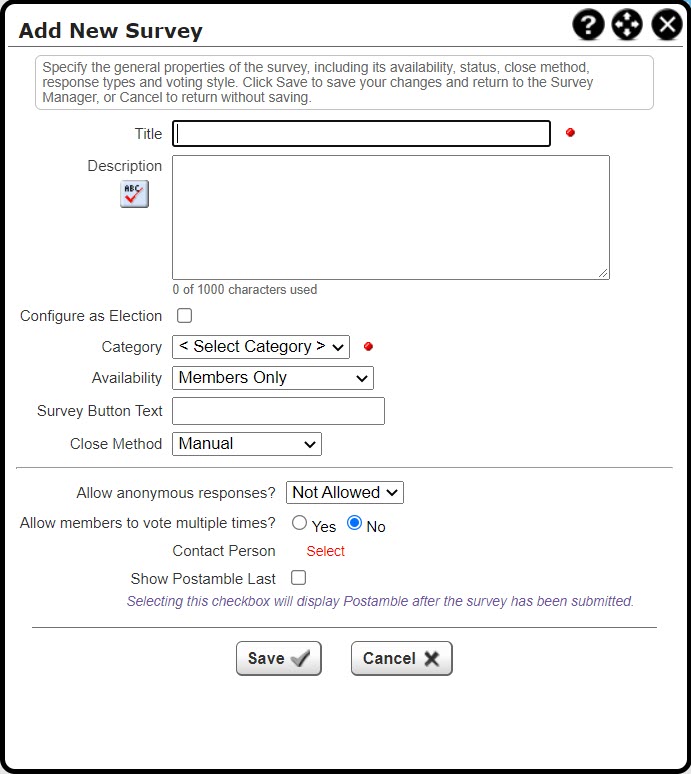
Task: Enable Configure as Election checkbox
Action: (185, 315)
